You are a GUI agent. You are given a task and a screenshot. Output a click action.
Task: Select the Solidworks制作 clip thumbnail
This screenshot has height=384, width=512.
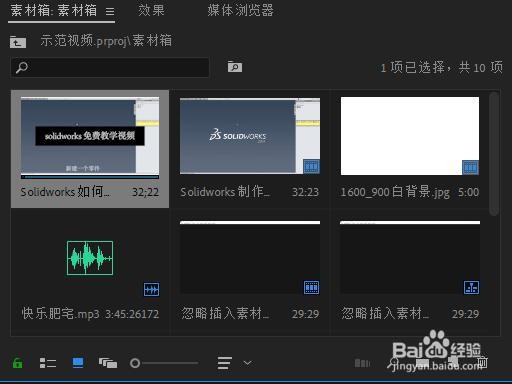click(x=250, y=136)
